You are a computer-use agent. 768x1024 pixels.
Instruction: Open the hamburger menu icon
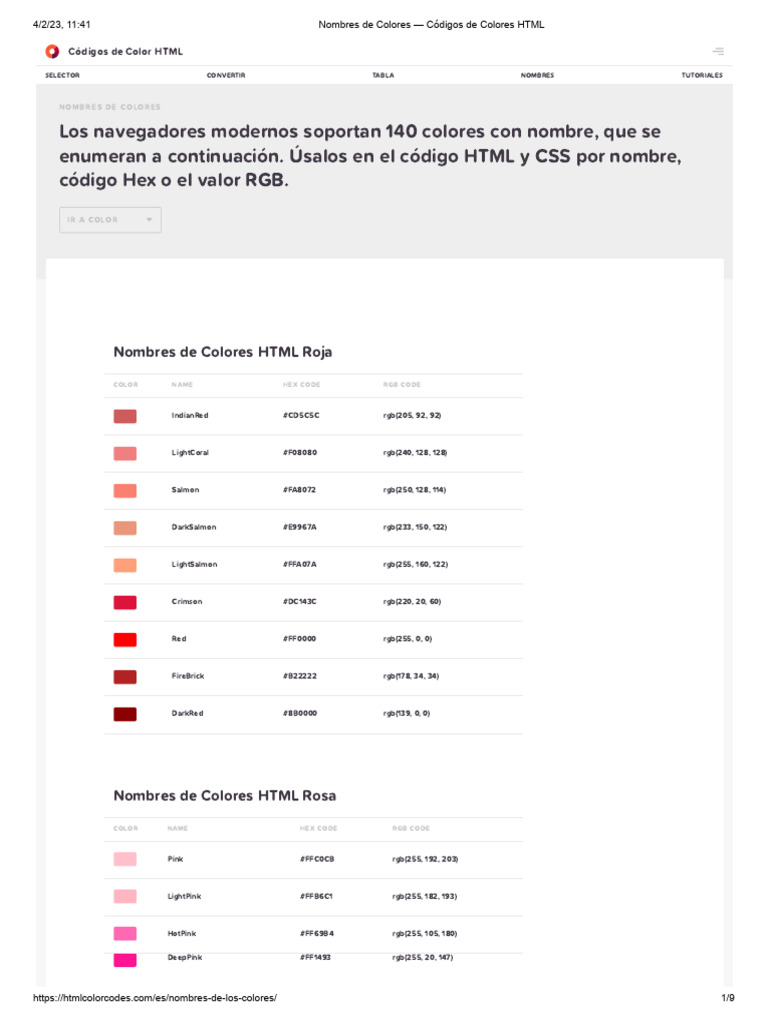pyautogui.click(x=718, y=51)
